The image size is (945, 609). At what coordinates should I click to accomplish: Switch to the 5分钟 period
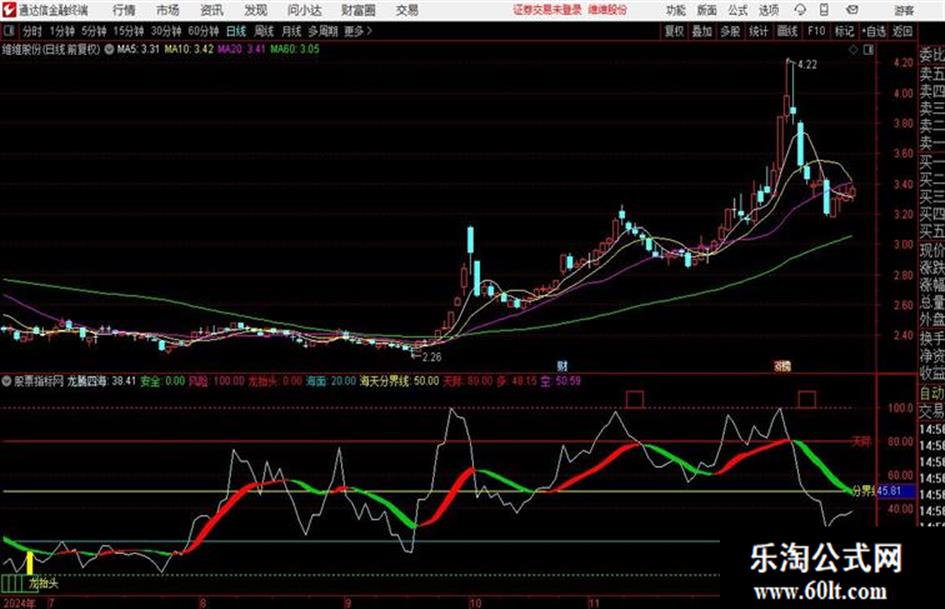point(94,31)
